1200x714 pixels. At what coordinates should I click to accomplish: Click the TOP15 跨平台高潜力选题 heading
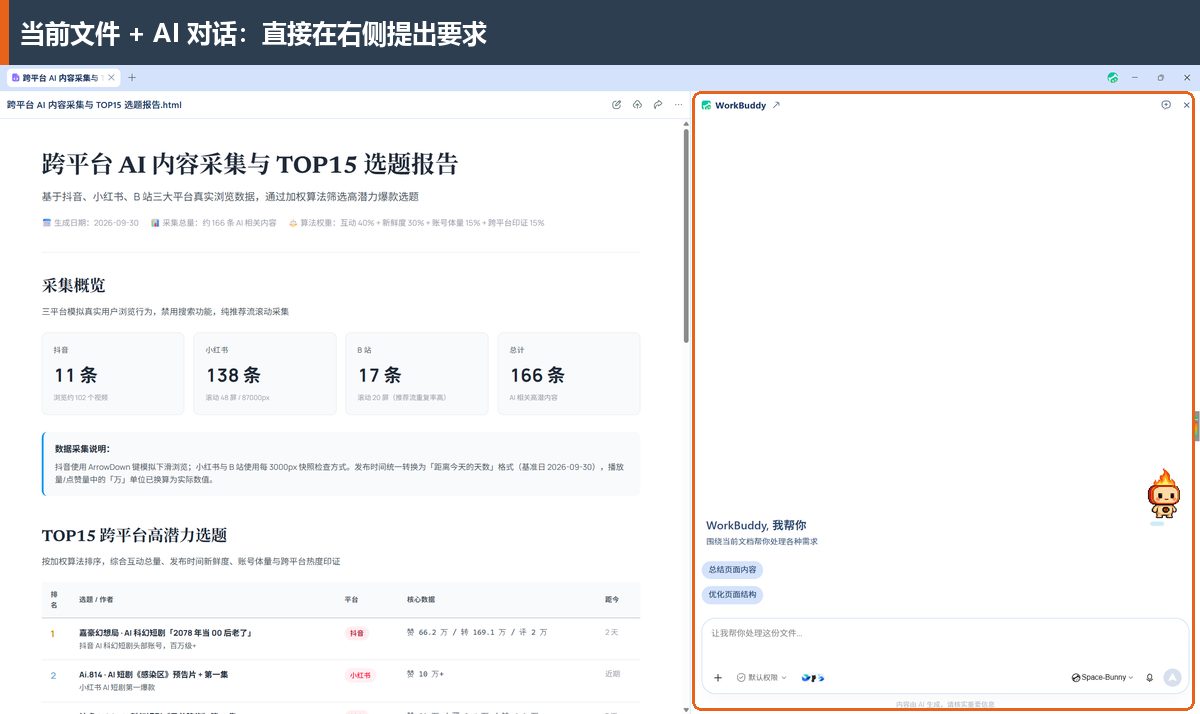[134, 535]
